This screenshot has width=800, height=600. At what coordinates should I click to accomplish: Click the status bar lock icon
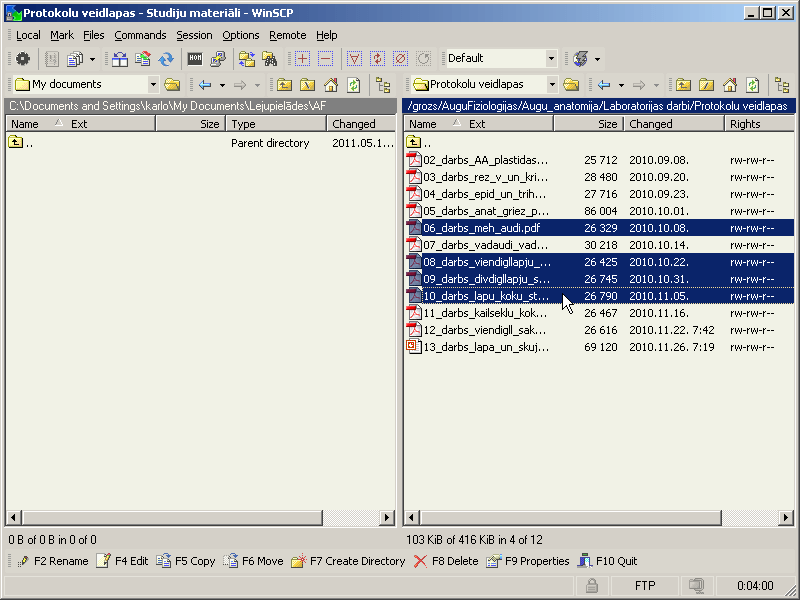tap(592, 586)
